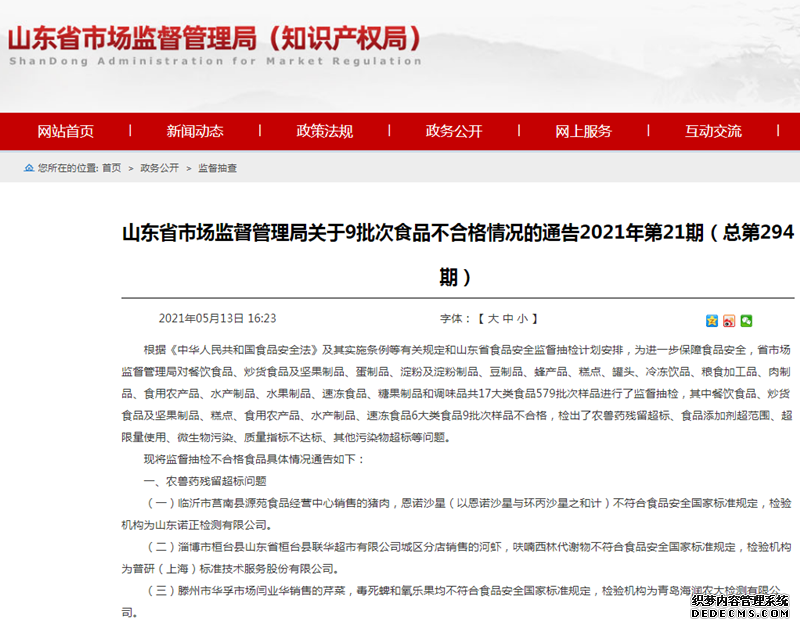This screenshot has height=628, width=800.
Task: Open the 新闻动态 navigation menu
Action: pyautogui.click(x=195, y=131)
